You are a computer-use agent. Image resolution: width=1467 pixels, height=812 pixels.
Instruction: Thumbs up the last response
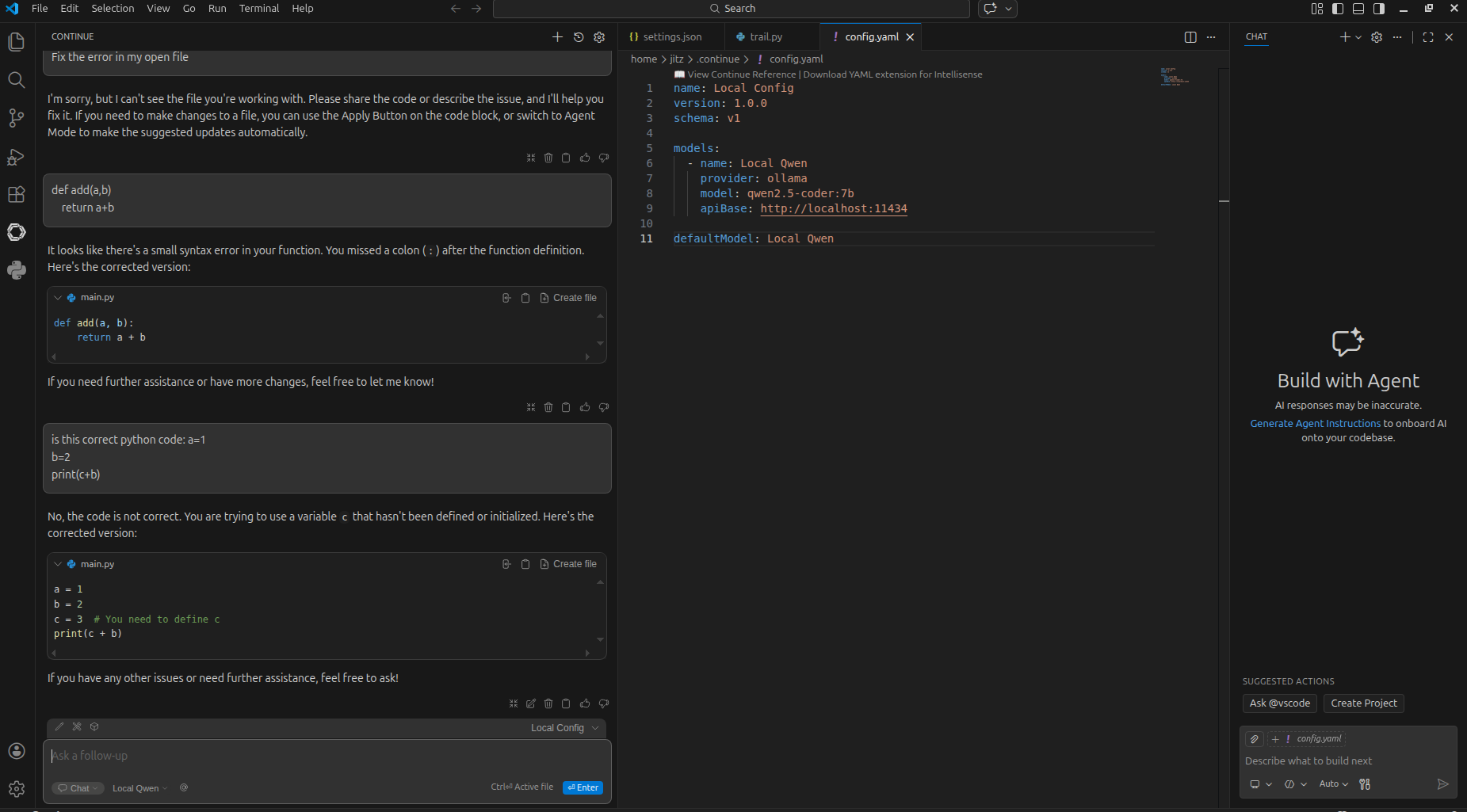click(x=585, y=703)
